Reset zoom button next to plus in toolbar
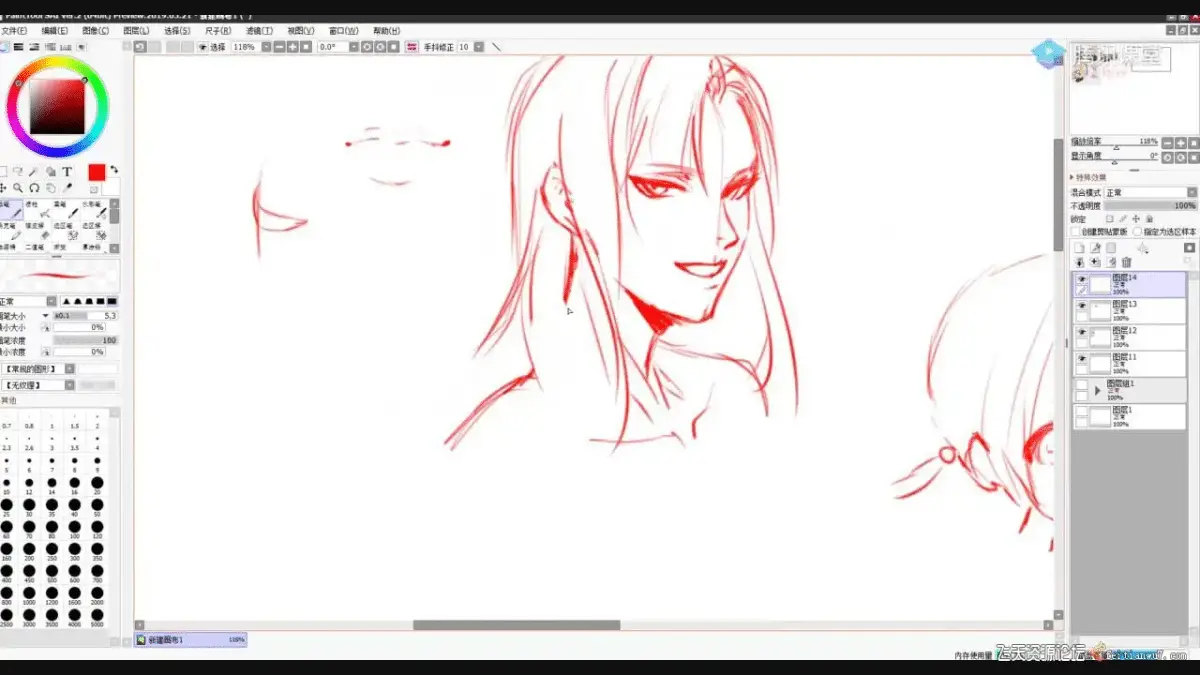Image resolution: width=1200 pixels, height=675 pixels. [306, 47]
